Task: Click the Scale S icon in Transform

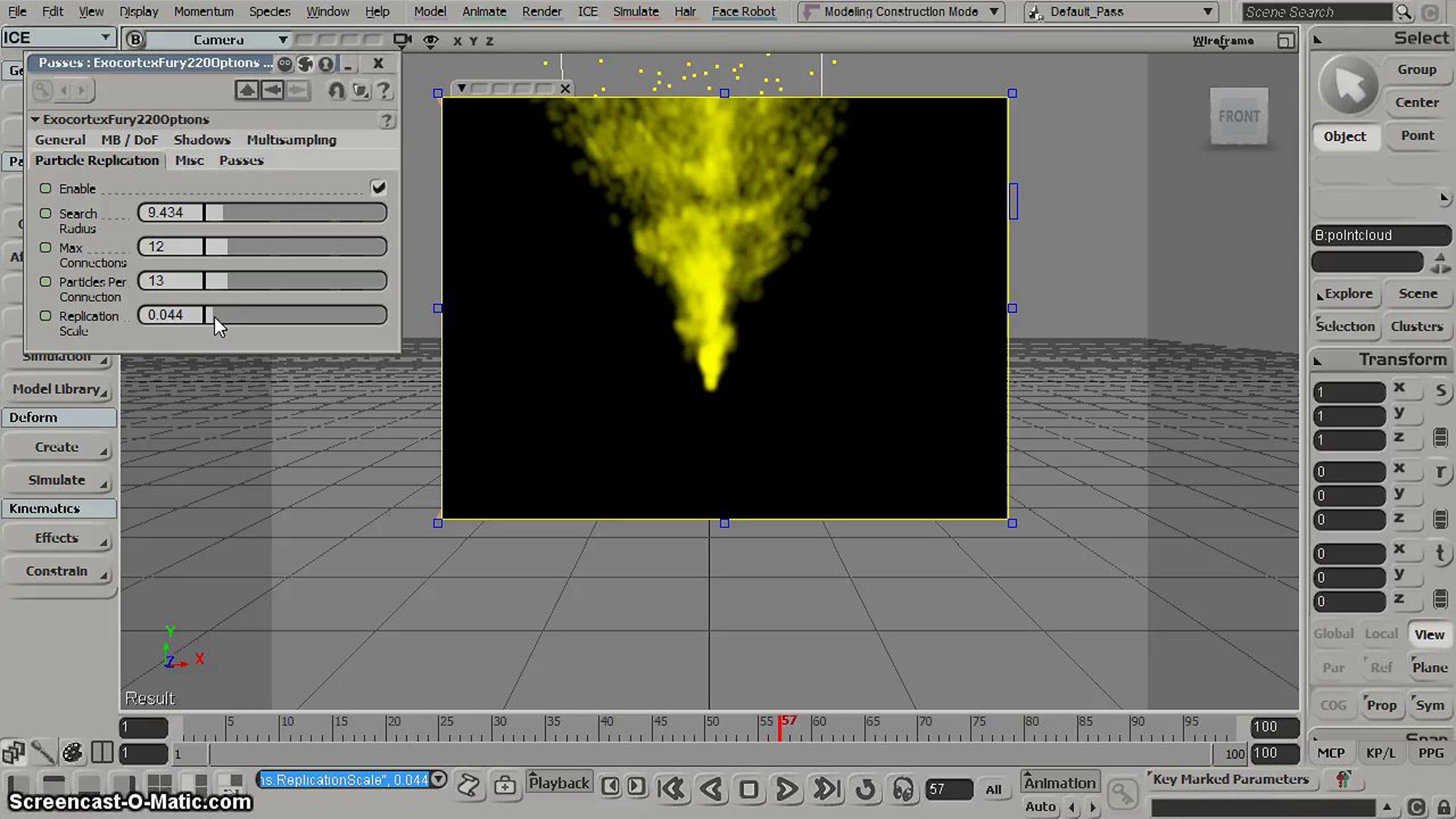Action: point(1441,391)
